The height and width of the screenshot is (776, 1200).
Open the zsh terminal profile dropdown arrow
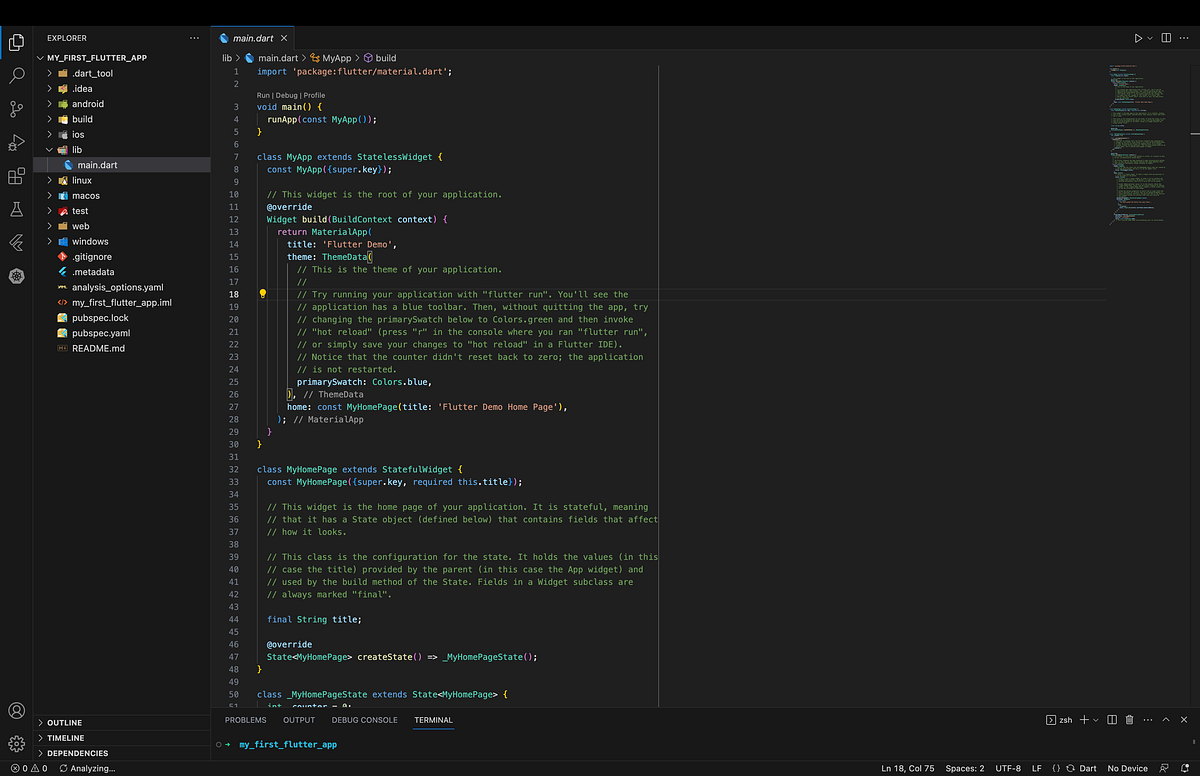click(x=1094, y=720)
